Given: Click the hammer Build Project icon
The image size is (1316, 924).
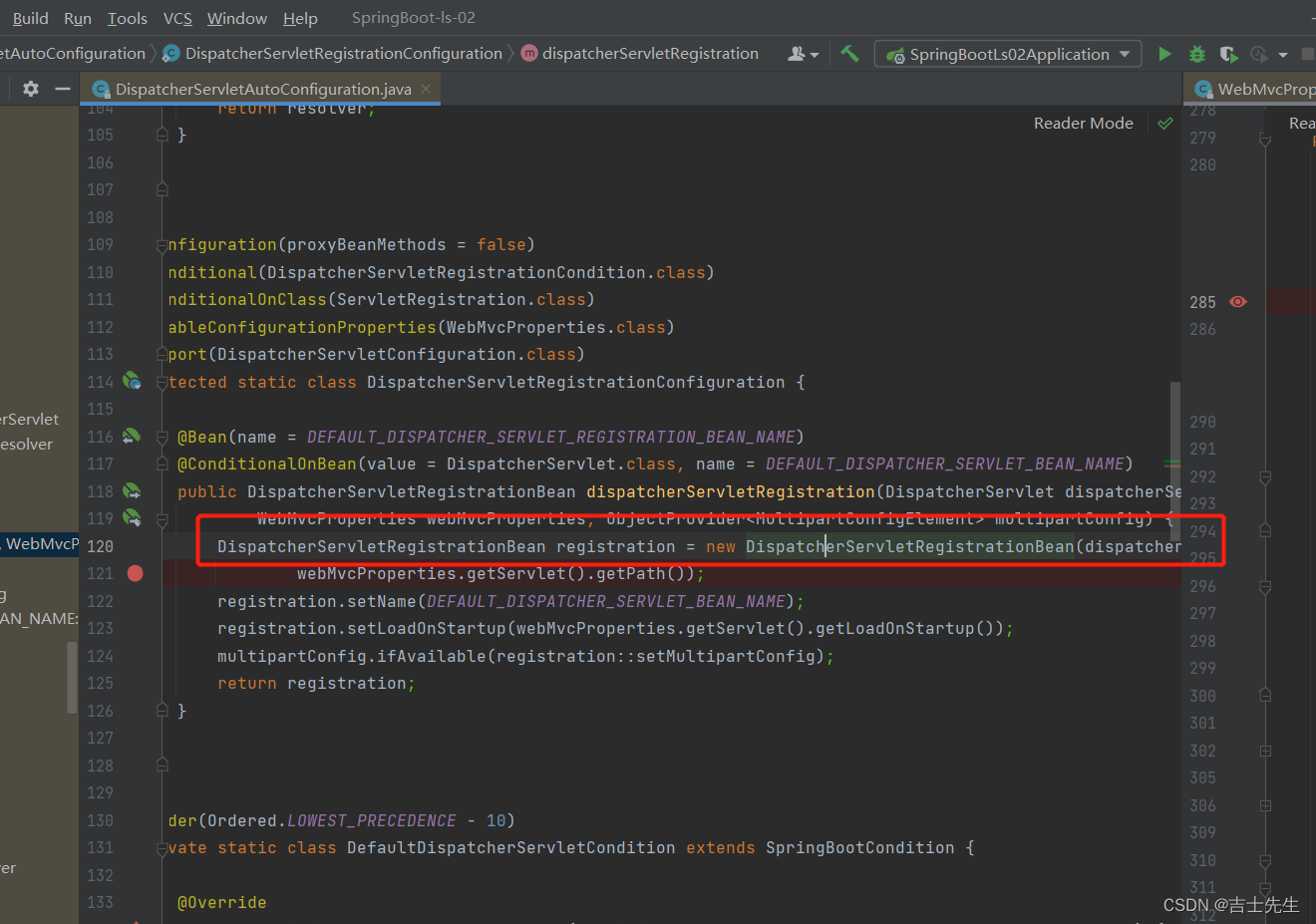Looking at the screenshot, I should pyautogui.click(x=849, y=54).
